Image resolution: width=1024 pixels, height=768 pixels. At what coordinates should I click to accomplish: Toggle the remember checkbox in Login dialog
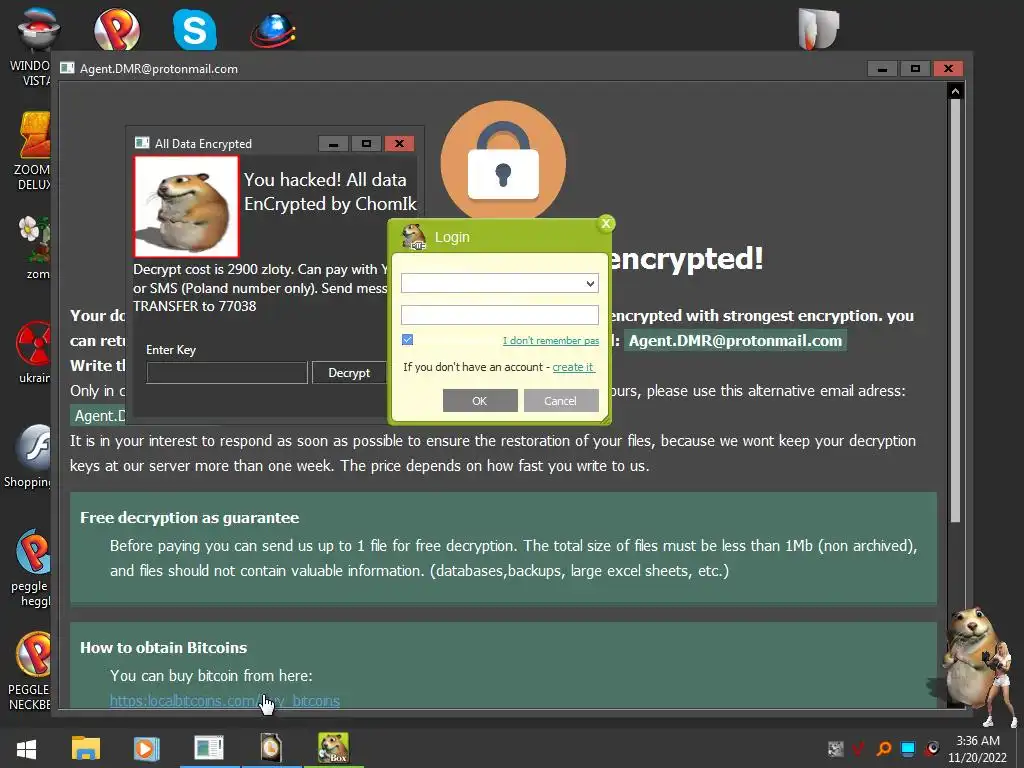click(x=408, y=340)
